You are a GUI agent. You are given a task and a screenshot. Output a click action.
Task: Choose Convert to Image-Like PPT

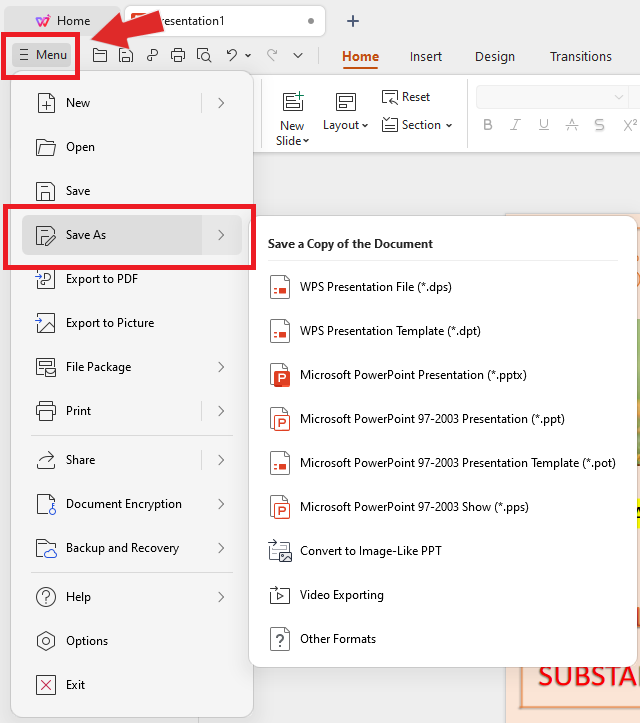pyautogui.click(x=443, y=551)
